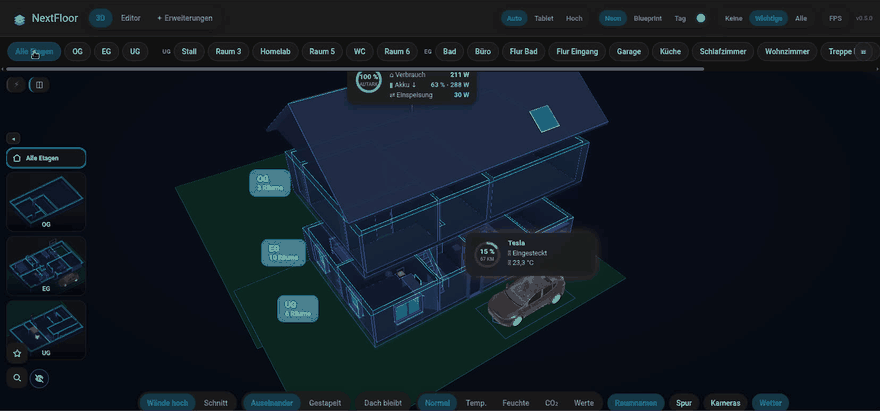Open the OG floor thumbnail
The height and width of the screenshot is (411, 880).
click(46, 202)
